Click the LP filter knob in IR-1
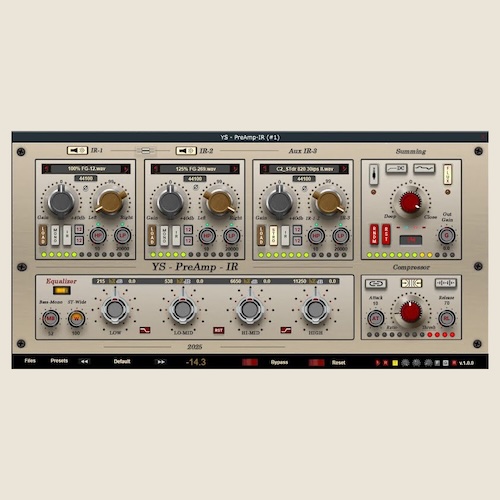The height and width of the screenshot is (500, 500). [x=122, y=235]
